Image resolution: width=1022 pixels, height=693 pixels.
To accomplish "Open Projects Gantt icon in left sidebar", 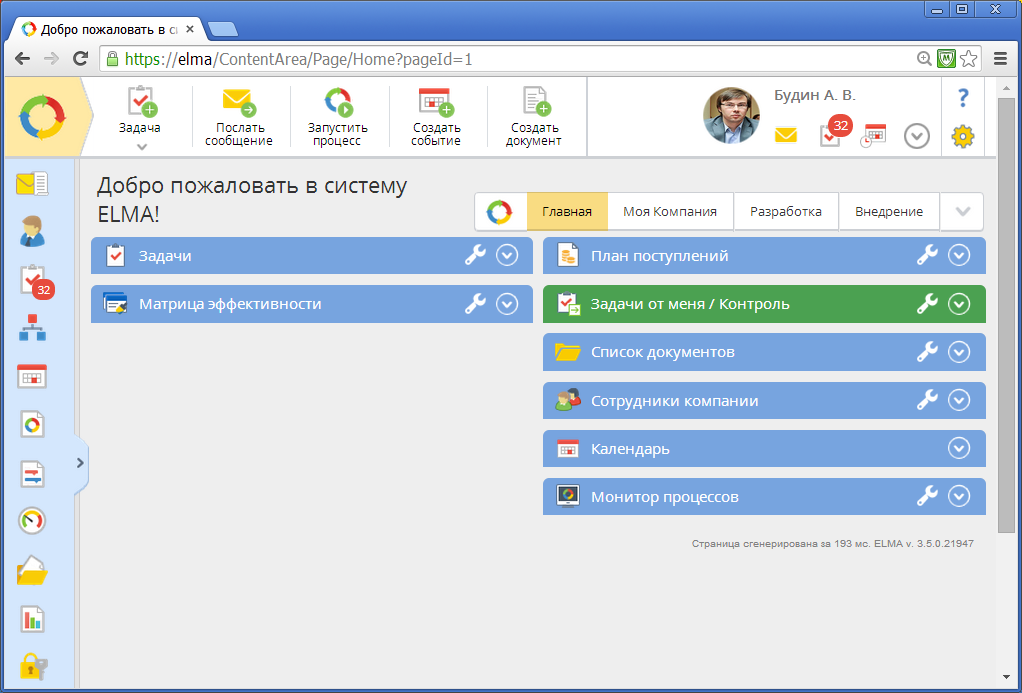I will [x=32, y=474].
